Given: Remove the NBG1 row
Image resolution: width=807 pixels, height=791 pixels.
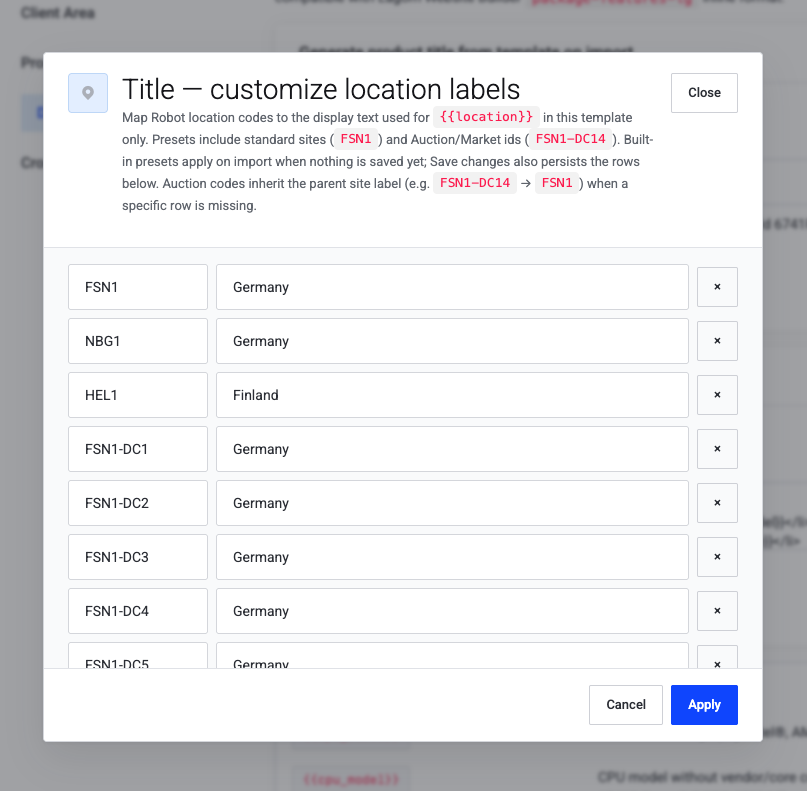Looking at the screenshot, I should [x=717, y=341].
